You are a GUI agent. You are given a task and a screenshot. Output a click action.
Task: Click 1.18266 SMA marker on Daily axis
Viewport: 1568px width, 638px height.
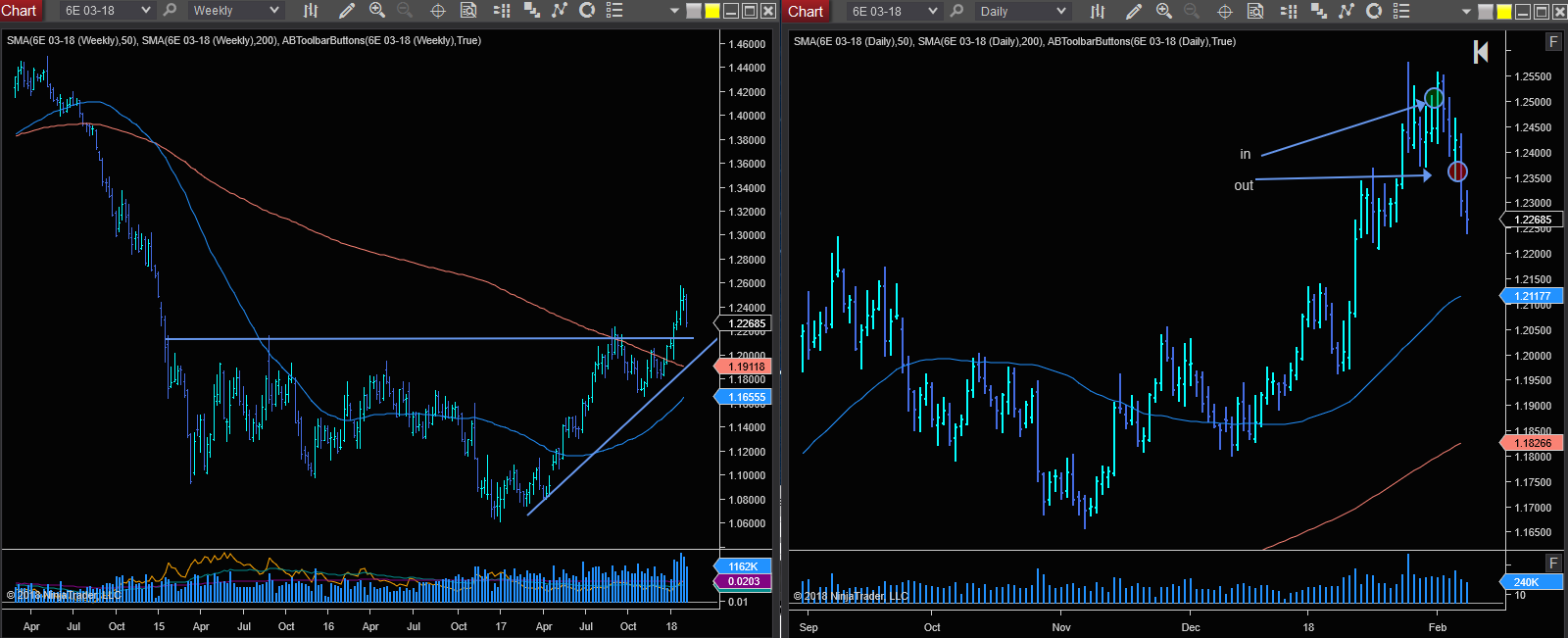coord(1532,443)
